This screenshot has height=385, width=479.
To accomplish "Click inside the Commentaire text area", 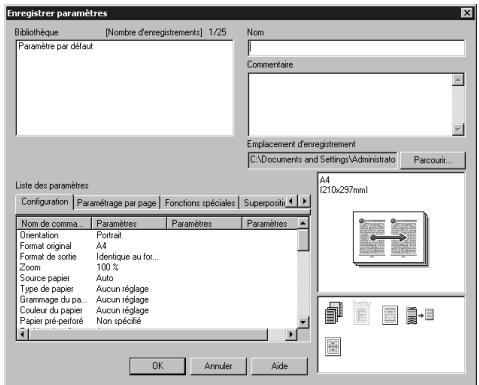I will pyautogui.click(x=350, y=104).
